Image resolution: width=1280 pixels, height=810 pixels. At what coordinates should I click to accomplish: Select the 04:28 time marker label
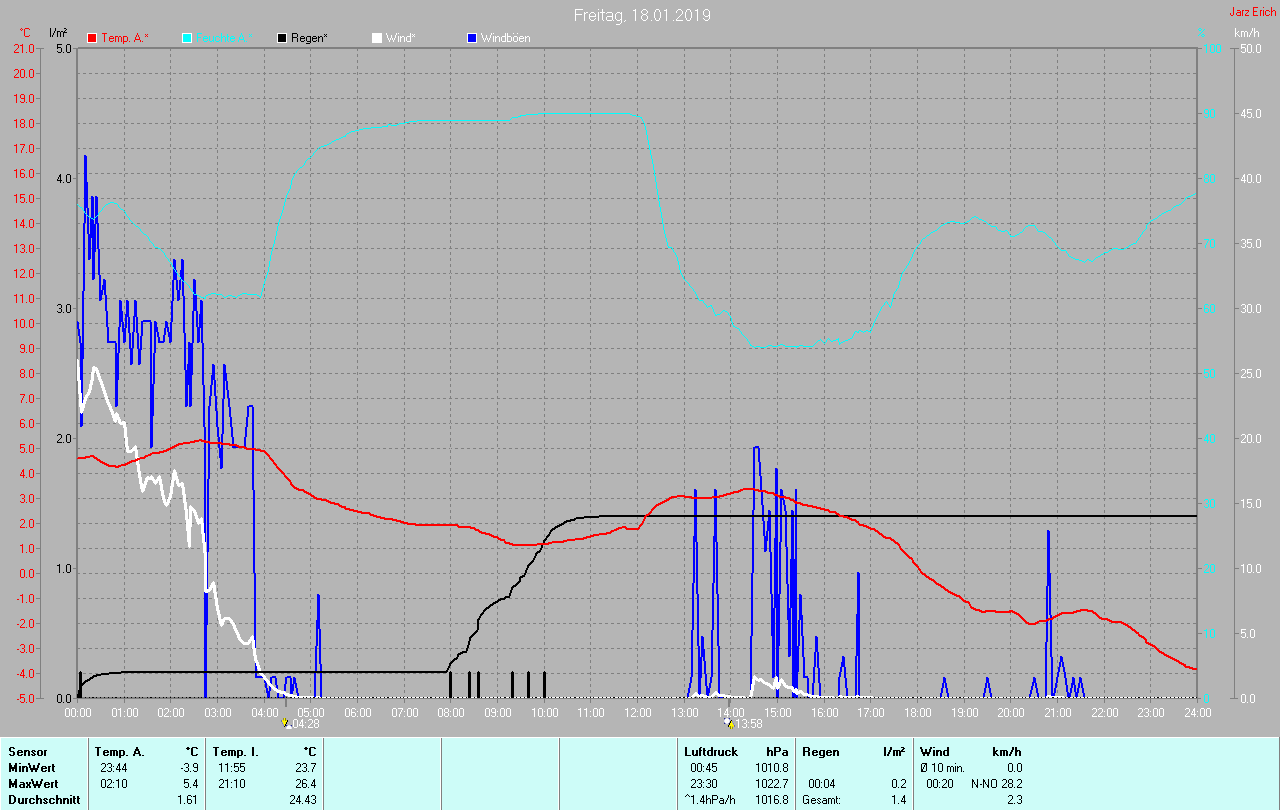pos(305,724)
